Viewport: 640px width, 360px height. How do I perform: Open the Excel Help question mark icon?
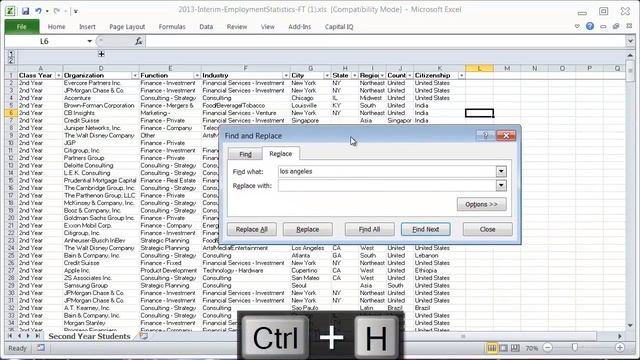coord(590,26)
